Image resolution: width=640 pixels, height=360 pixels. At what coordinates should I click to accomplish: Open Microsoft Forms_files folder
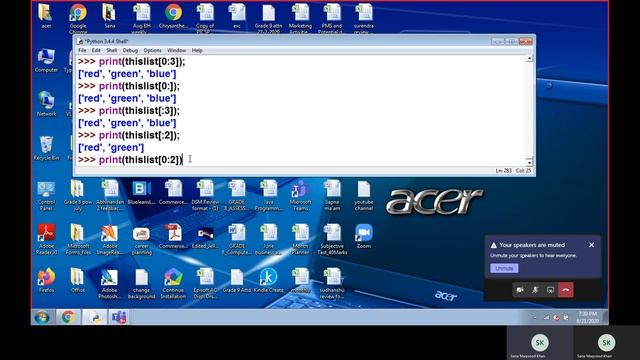78,240
